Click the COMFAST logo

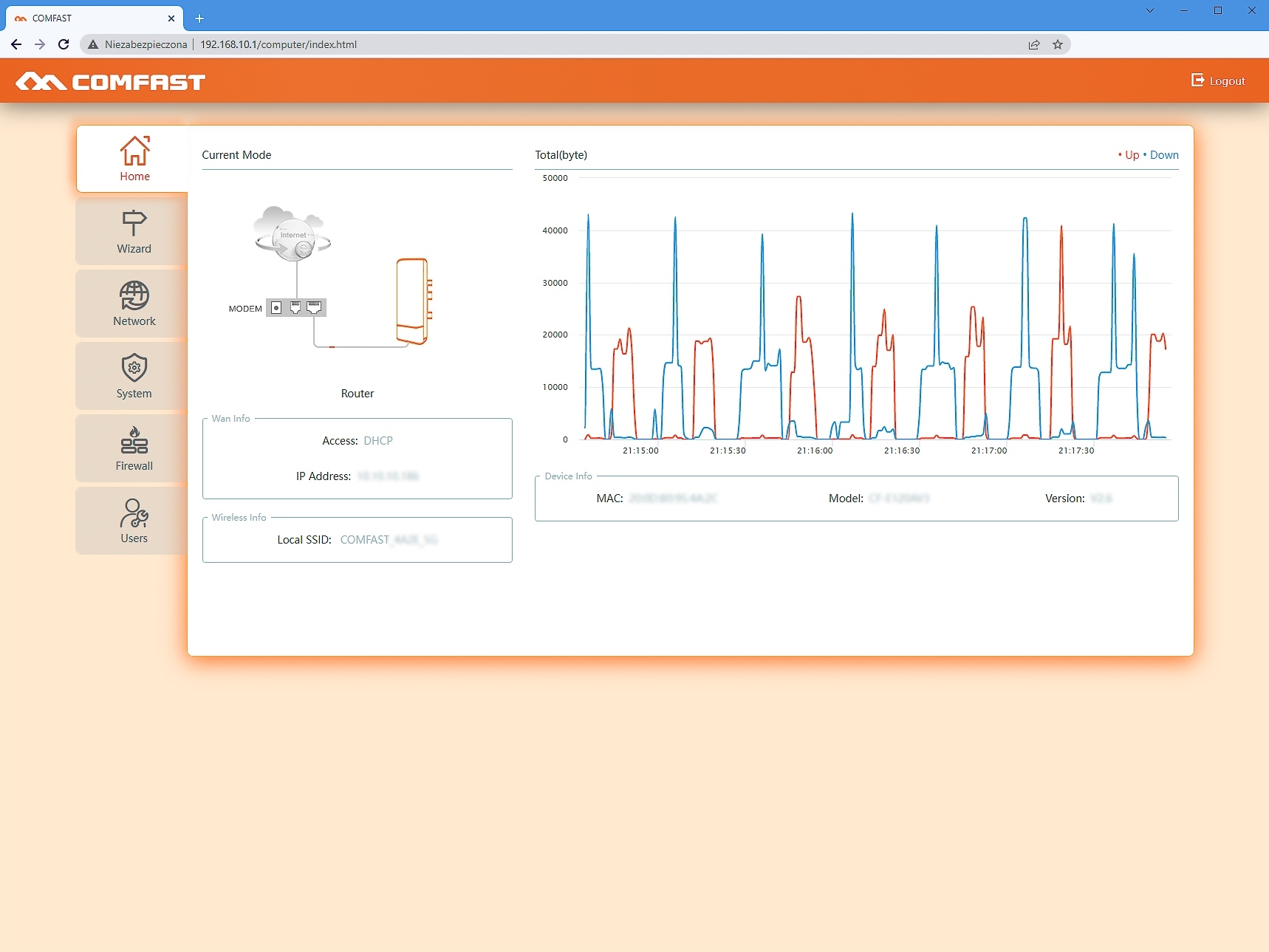111,81
